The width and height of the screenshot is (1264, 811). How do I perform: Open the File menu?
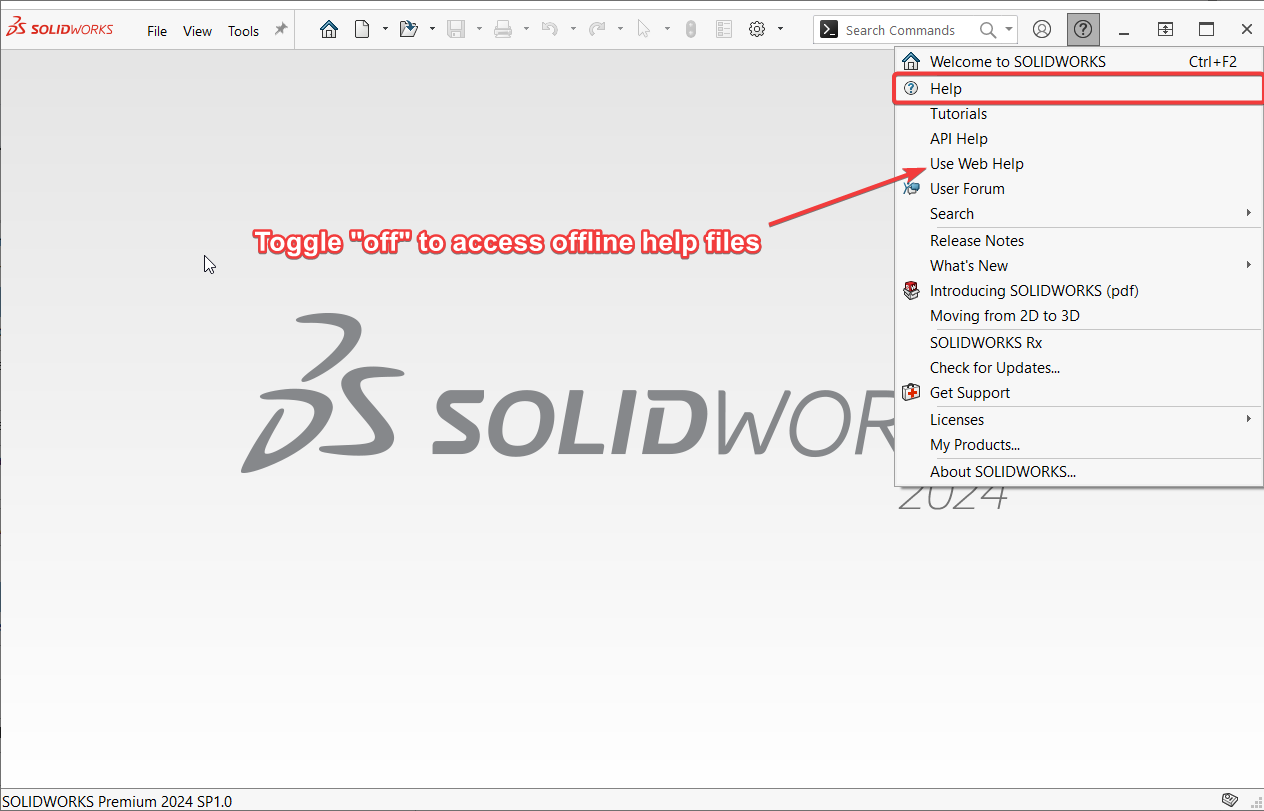click(x=157, y=31)
